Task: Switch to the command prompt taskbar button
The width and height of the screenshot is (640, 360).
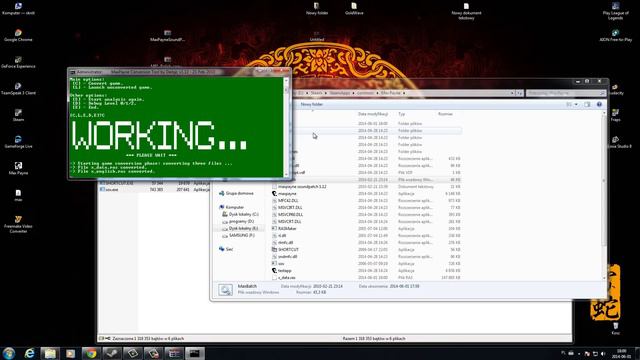Action: coord(195,353)
